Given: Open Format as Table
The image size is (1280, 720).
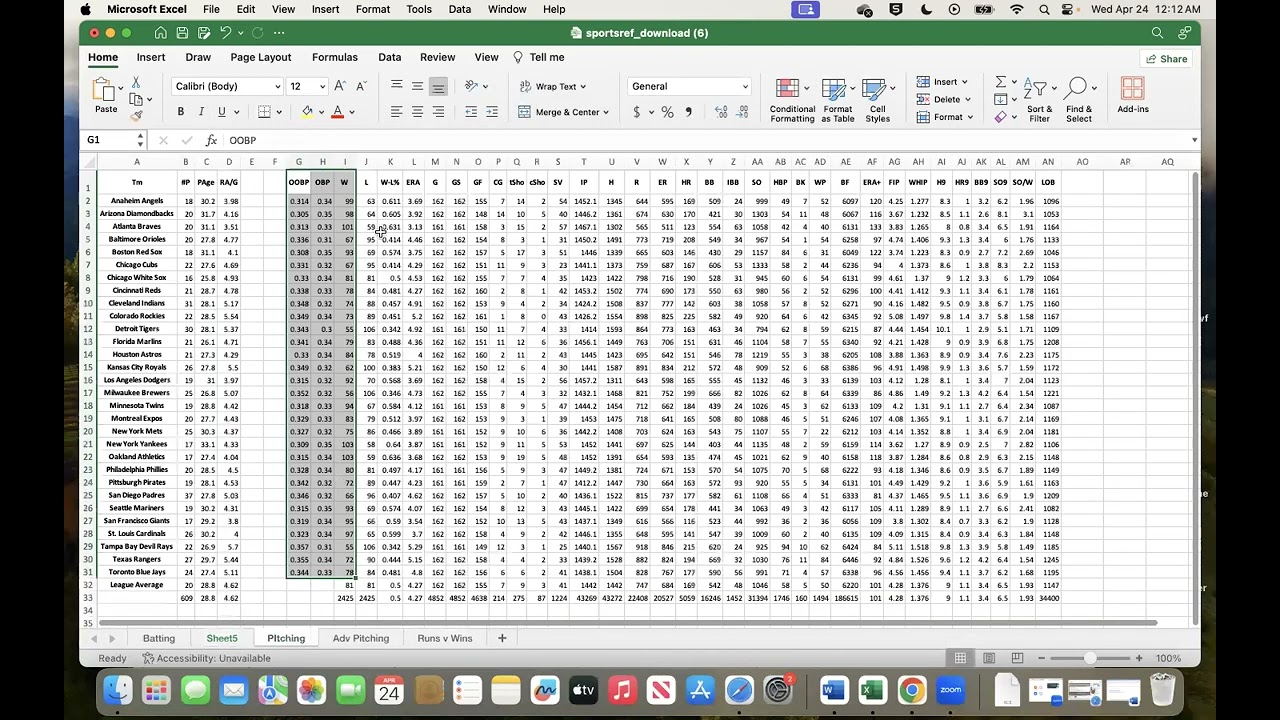Looking at the screenshot, I should point(838,101).
